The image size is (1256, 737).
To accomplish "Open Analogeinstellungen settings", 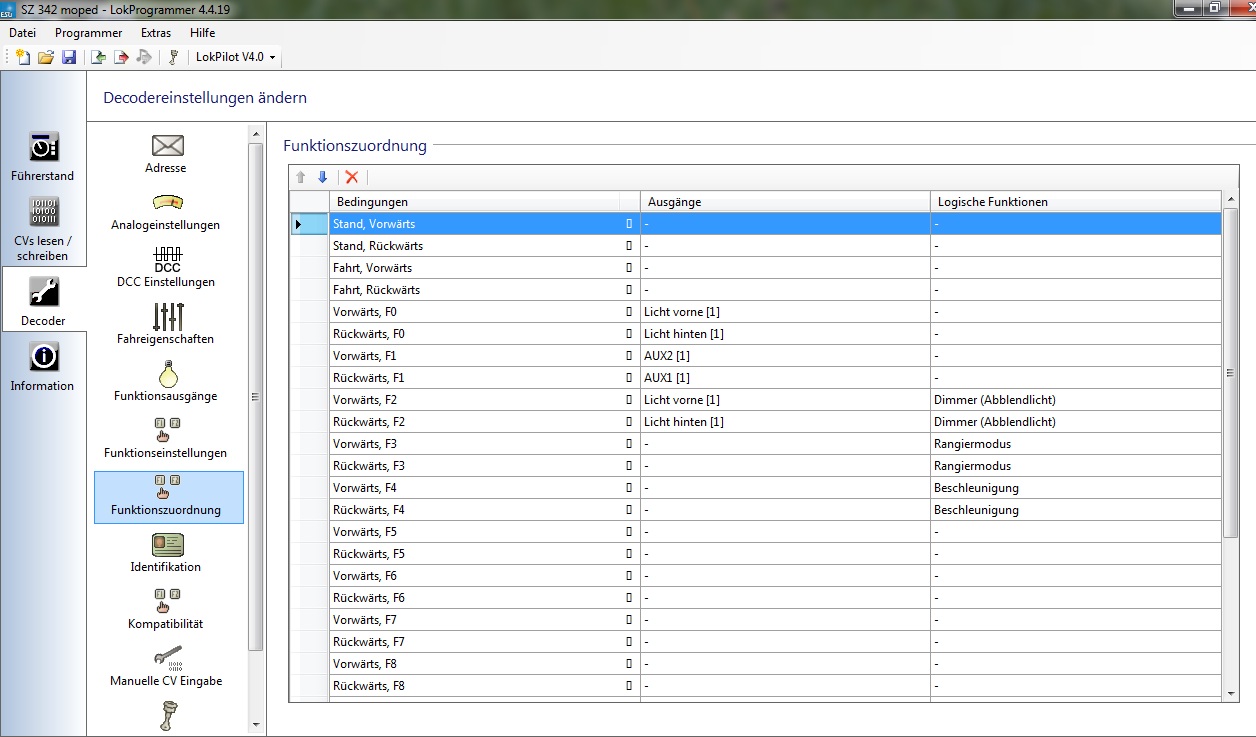I will click(x=166, y=212).
